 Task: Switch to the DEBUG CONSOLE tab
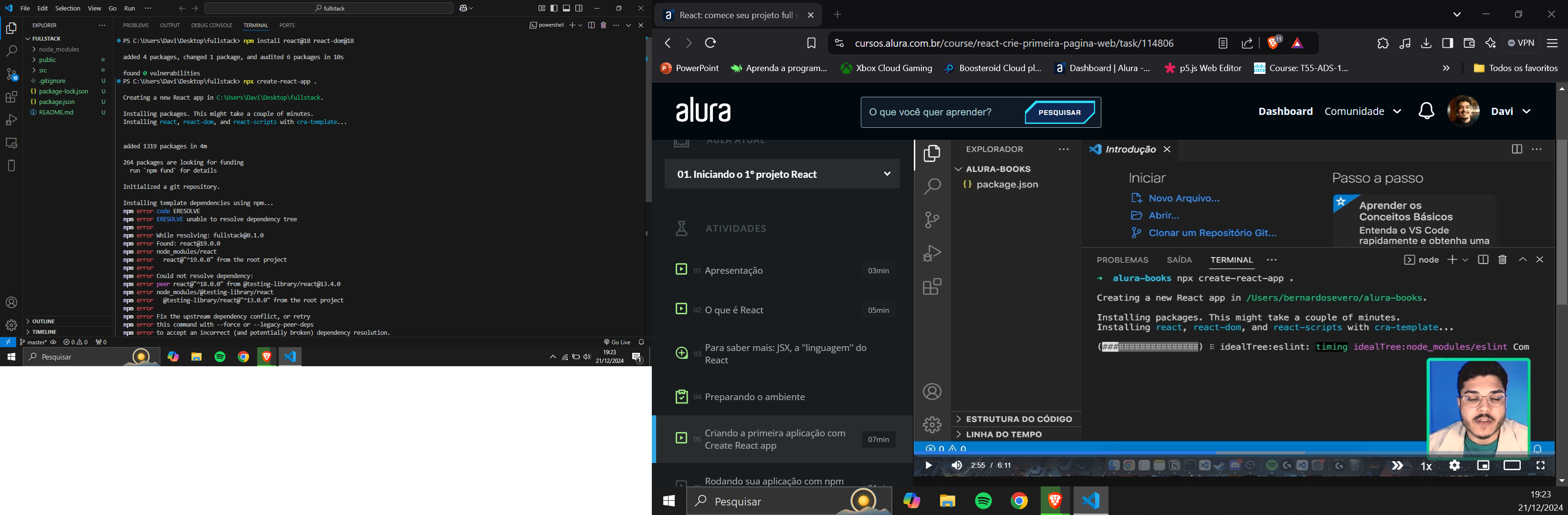click(212, 26)
